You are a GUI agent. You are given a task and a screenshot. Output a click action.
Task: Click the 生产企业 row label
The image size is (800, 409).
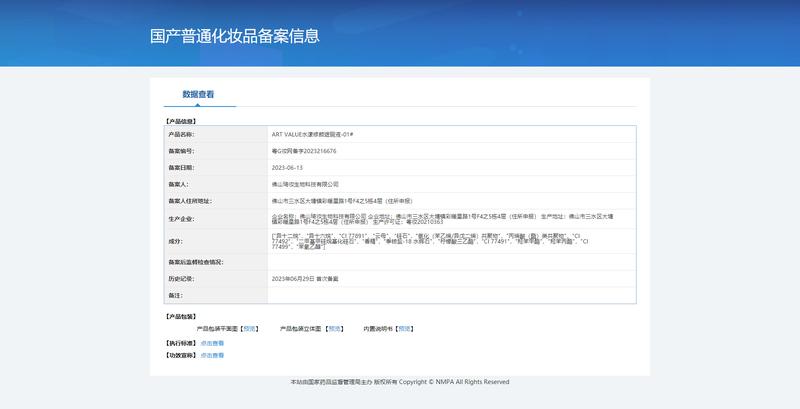pyautogui.click(x=181, y=219)
